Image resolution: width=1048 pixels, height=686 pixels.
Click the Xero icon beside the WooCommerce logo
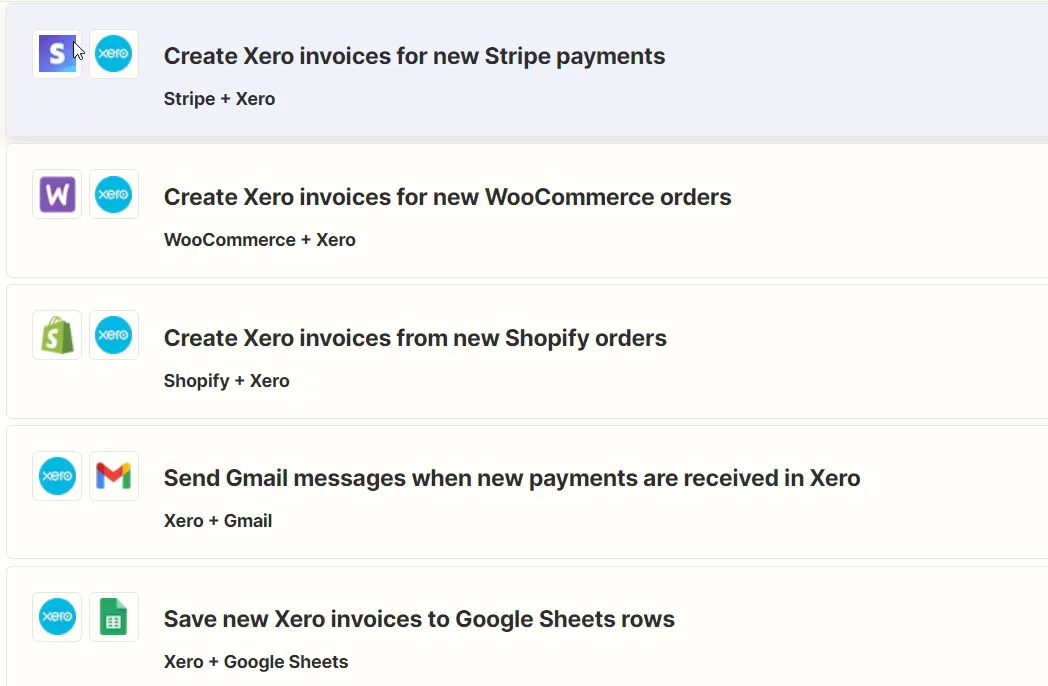pyautogui.click(x=114, y=194)
